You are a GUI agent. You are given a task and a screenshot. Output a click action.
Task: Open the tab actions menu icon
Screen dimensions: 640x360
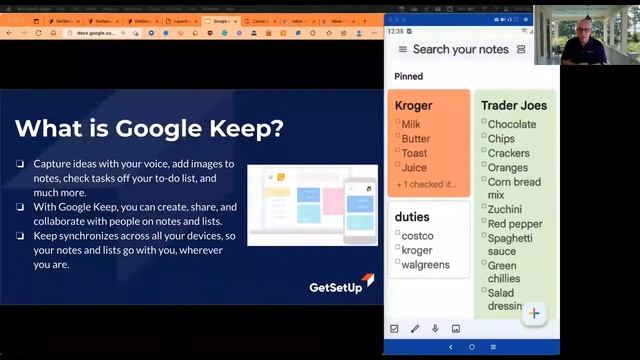pos(36,21)
